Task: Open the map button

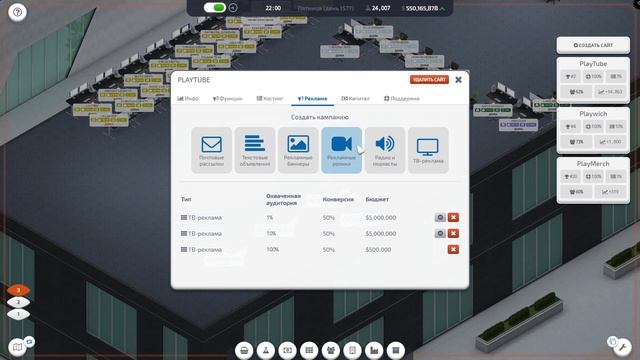Action: click(17, 347)
